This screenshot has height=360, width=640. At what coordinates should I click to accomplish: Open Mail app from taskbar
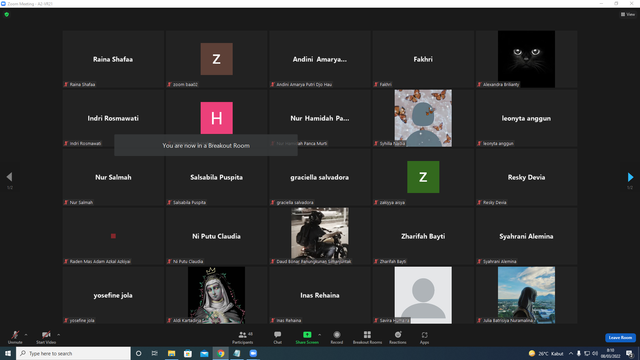(204, 353)
